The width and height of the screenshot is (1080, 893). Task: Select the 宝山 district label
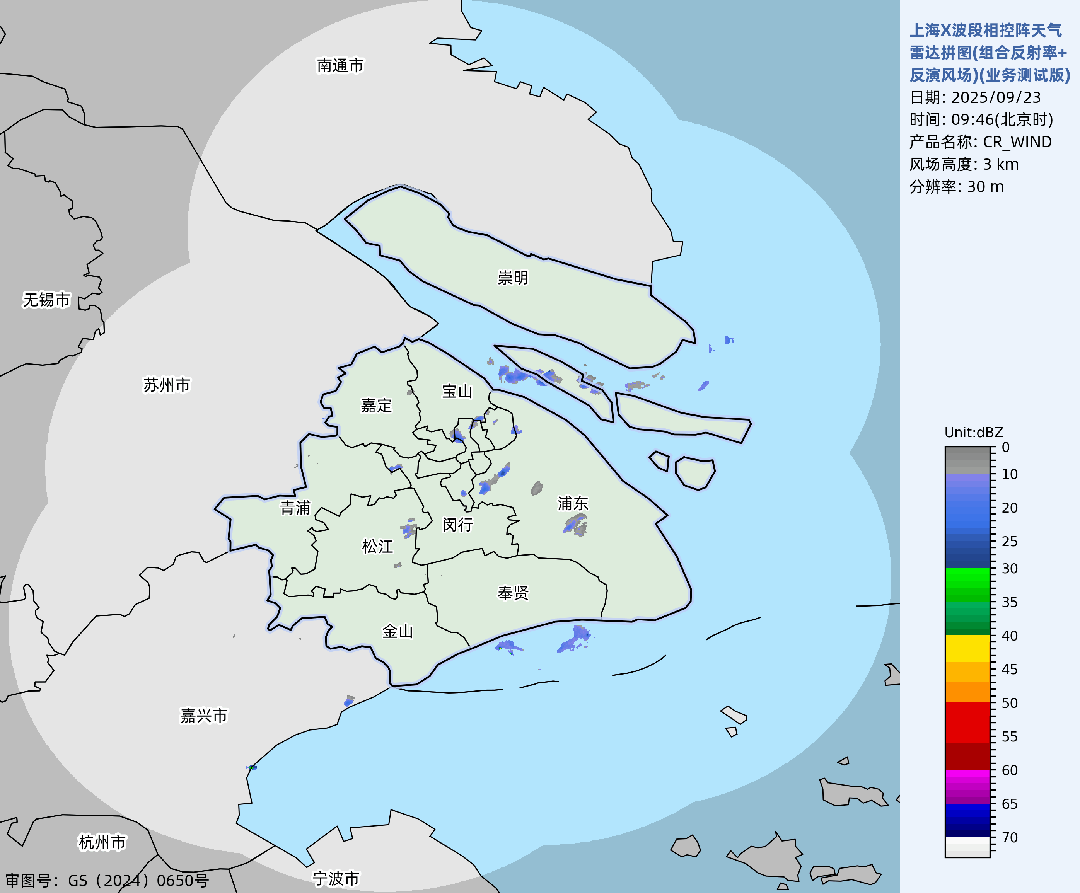click(x=457, y=391)
